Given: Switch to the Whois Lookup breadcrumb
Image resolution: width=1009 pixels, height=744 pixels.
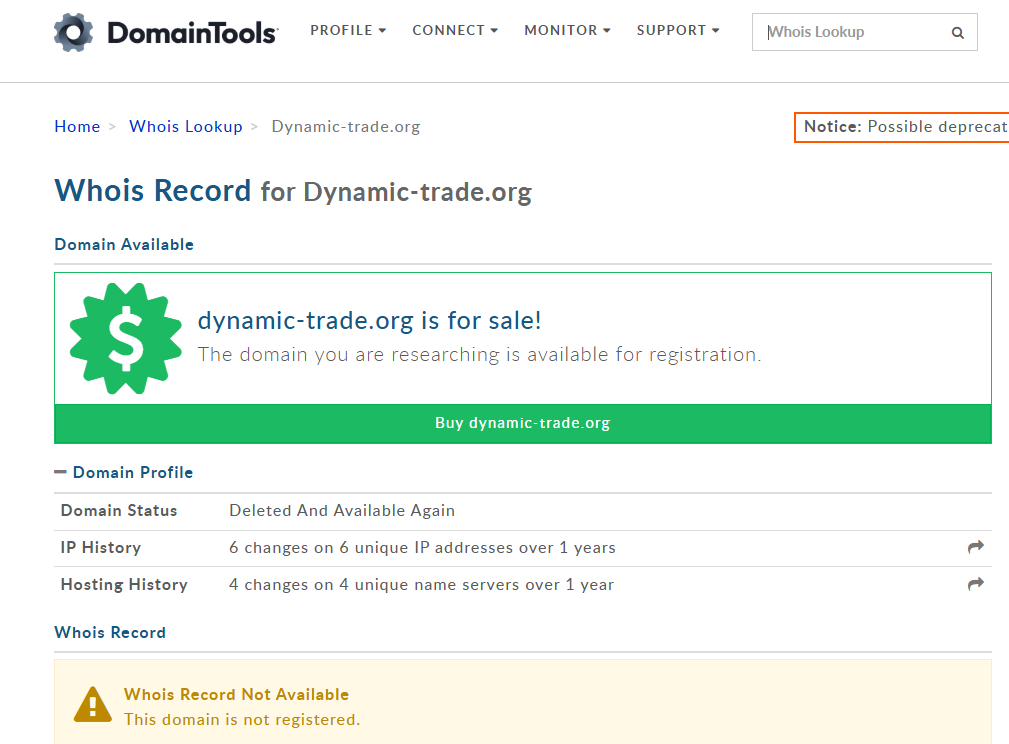Looking at the screenshot, I should (185, 126).
